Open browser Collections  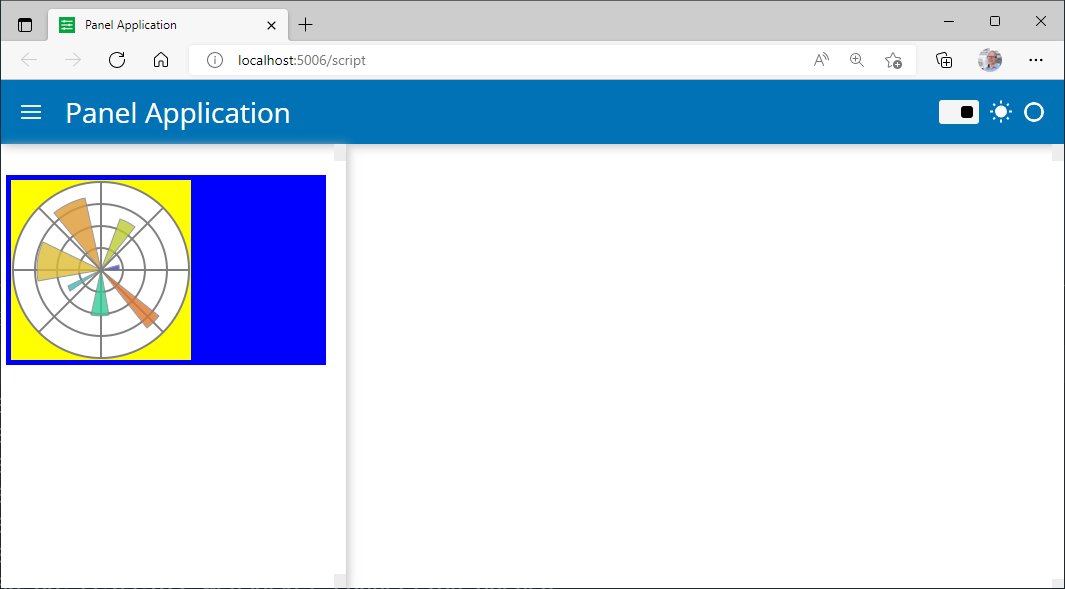944,60
